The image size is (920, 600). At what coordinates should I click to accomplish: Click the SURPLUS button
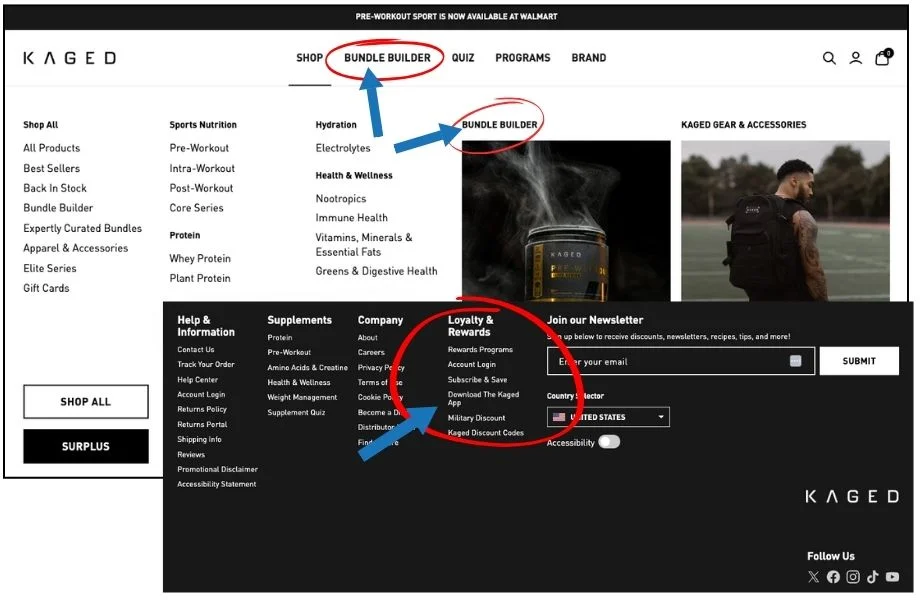[85, 446]
